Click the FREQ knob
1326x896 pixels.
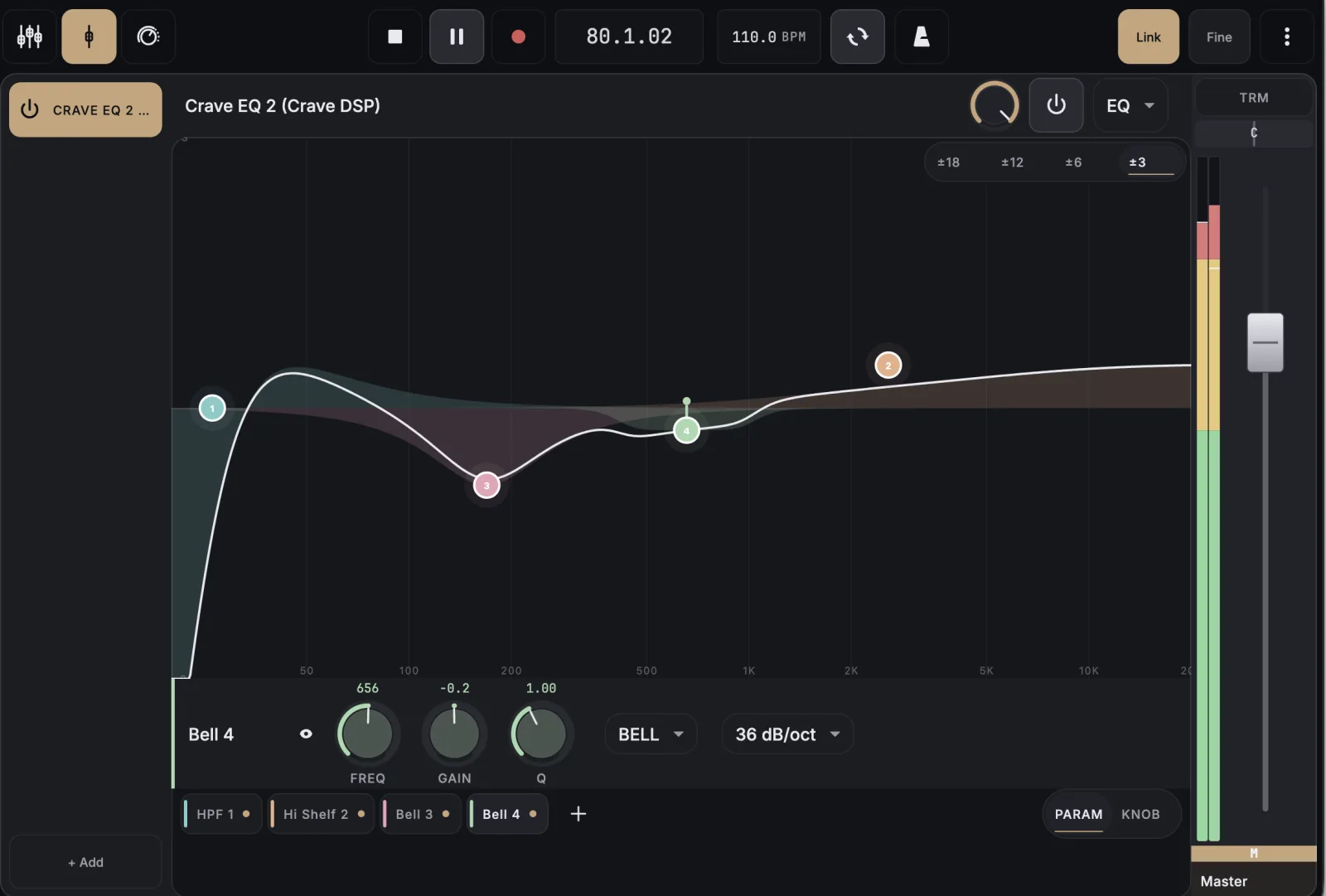[x=367, y=734]
